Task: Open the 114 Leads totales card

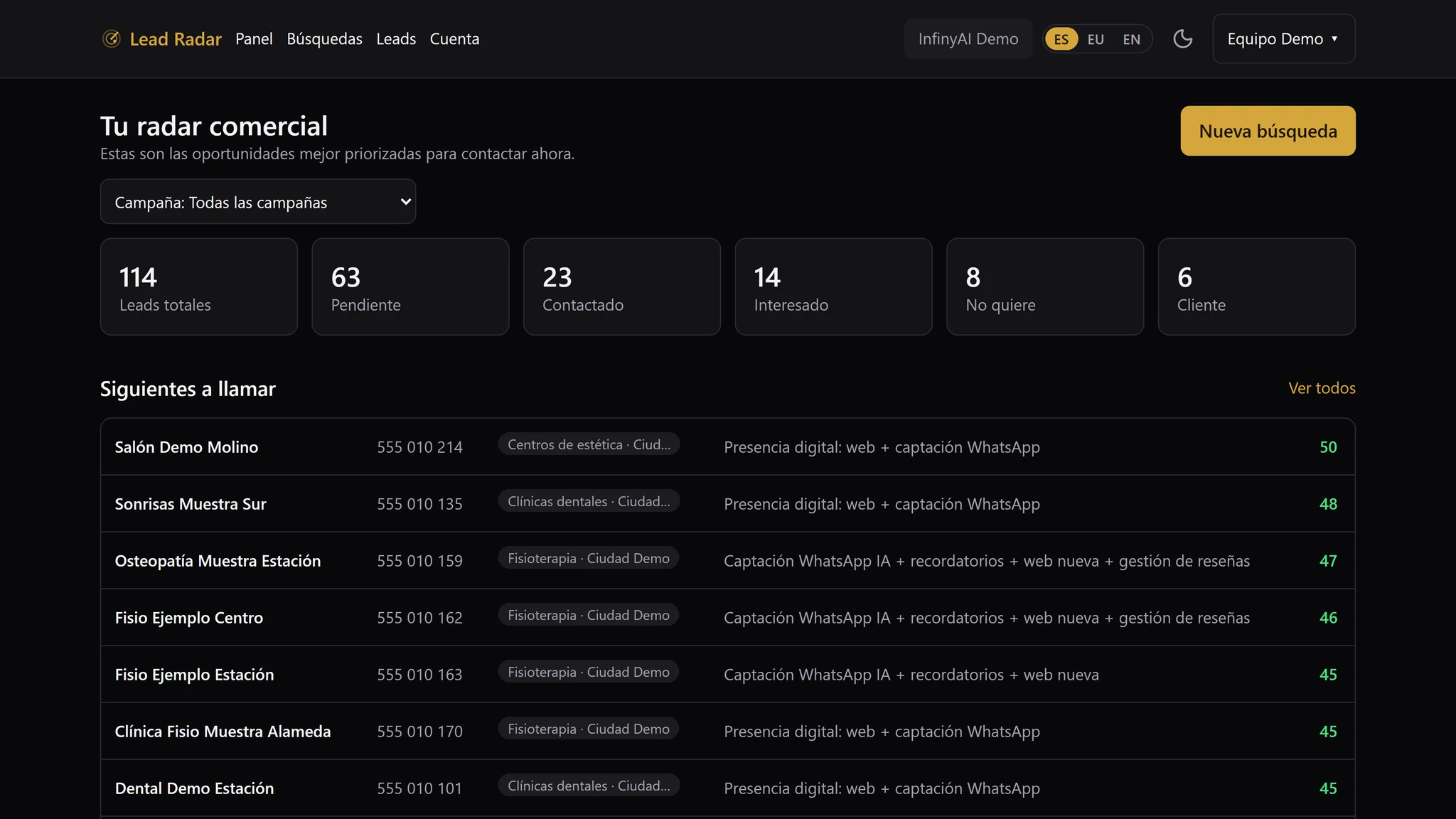Action: tap(199, 287)
